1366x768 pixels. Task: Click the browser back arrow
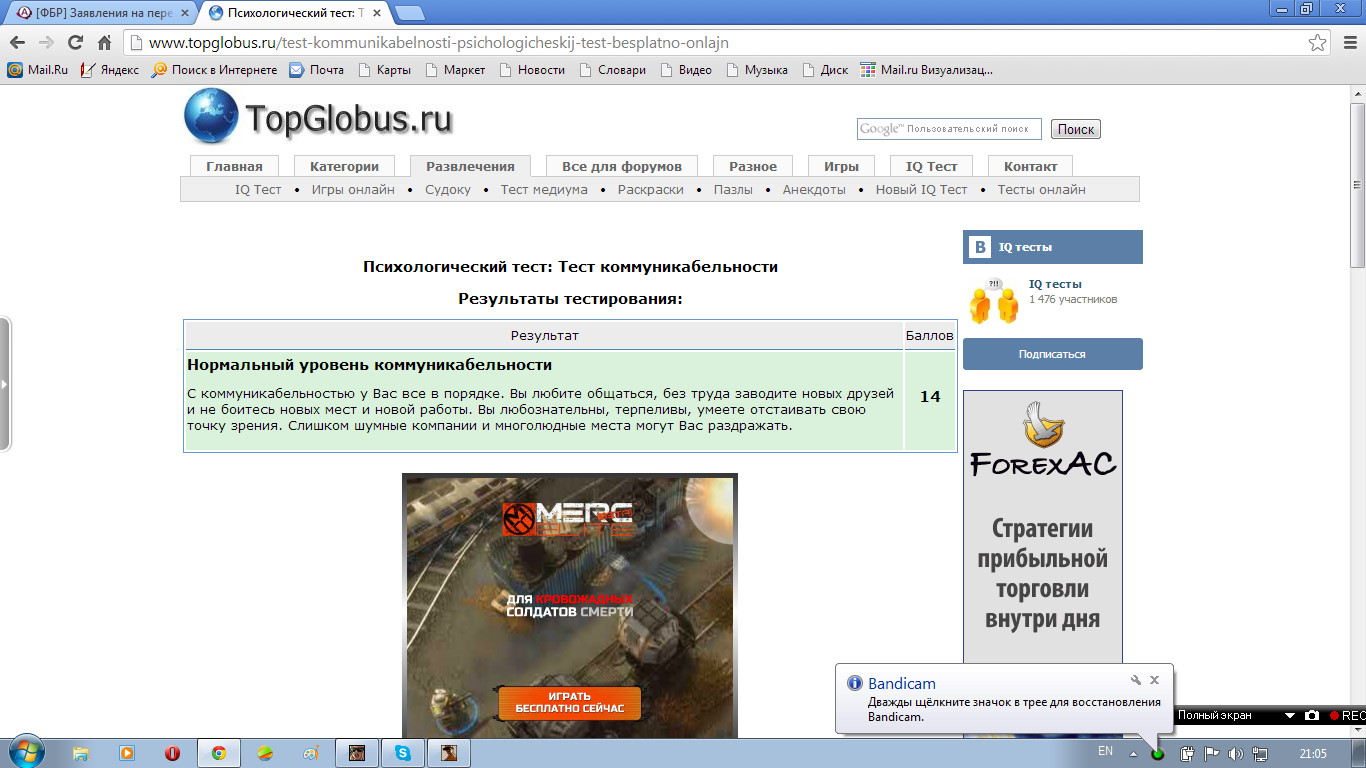coord(17,43)
